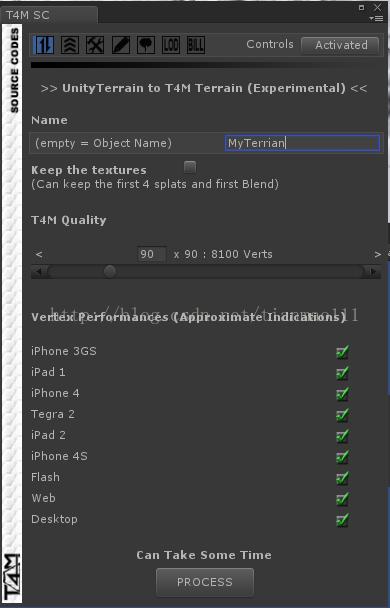The height and width of the screenshot is (608, 390).
Task: Click the SOURCE CODES side banner
Action: (x=14, y=71)
